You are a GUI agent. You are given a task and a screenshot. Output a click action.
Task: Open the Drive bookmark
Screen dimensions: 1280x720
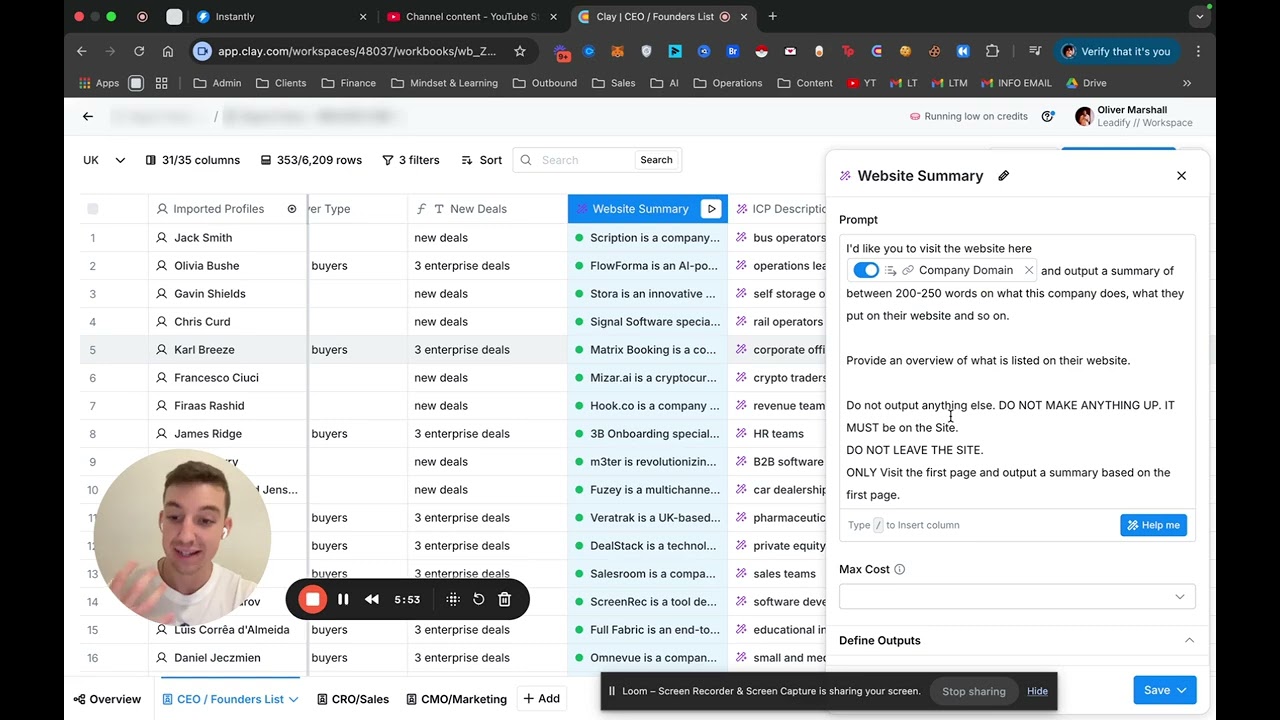tap(1086, 83)
